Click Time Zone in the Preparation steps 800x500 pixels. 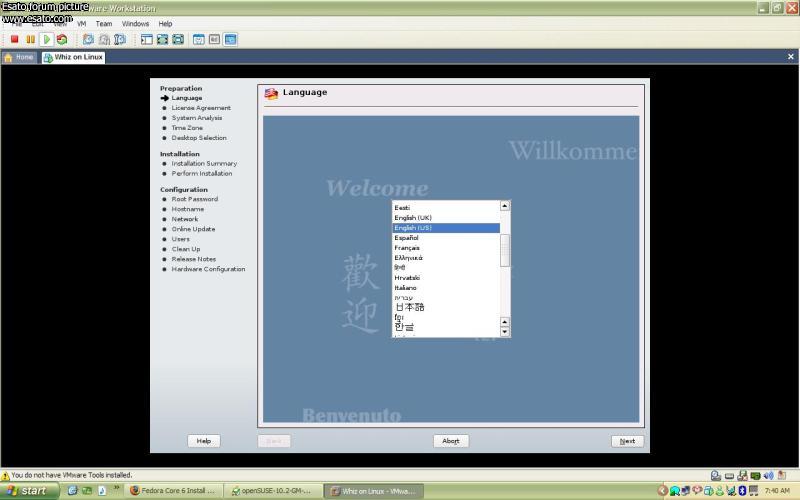pyautogui.click(x=187, y=128)
